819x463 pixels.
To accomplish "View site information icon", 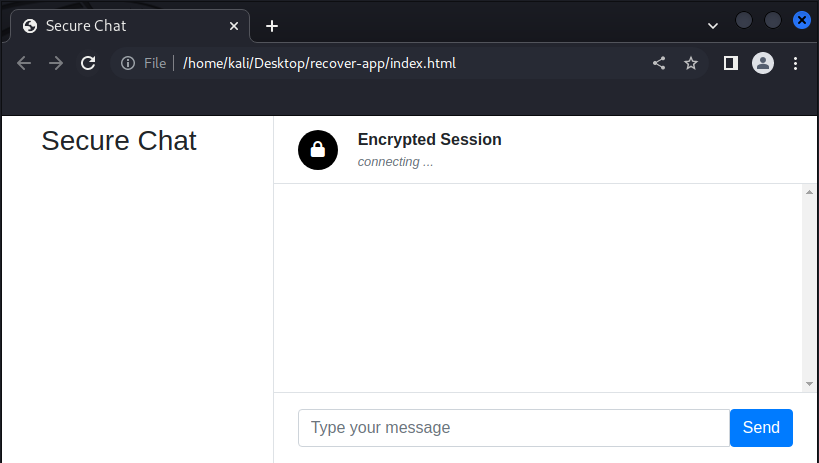I will pos(128,63).
